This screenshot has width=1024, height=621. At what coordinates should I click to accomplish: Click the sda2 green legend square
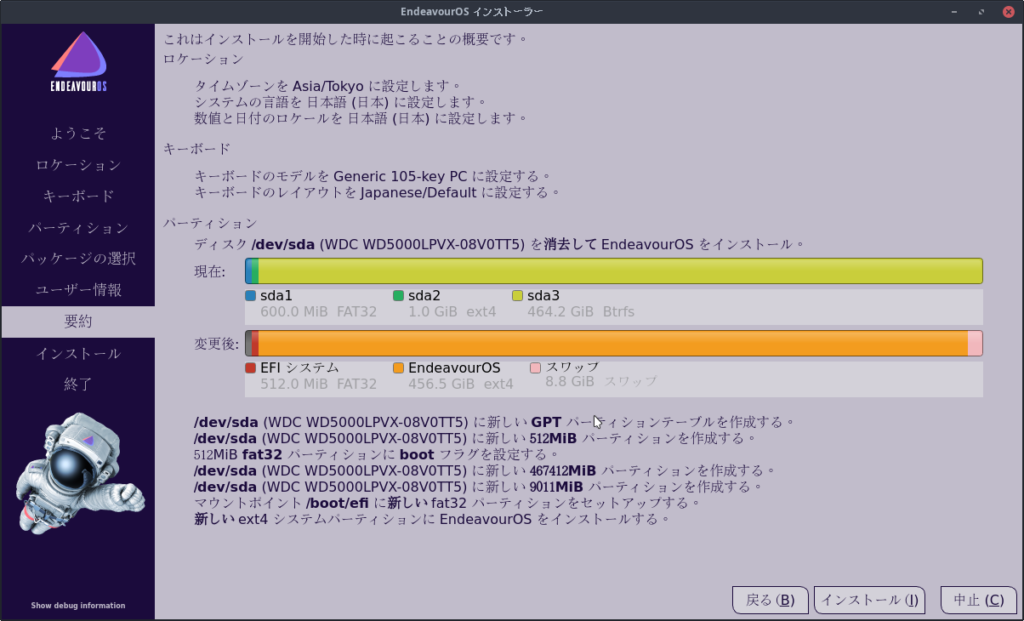pos(398,296)
